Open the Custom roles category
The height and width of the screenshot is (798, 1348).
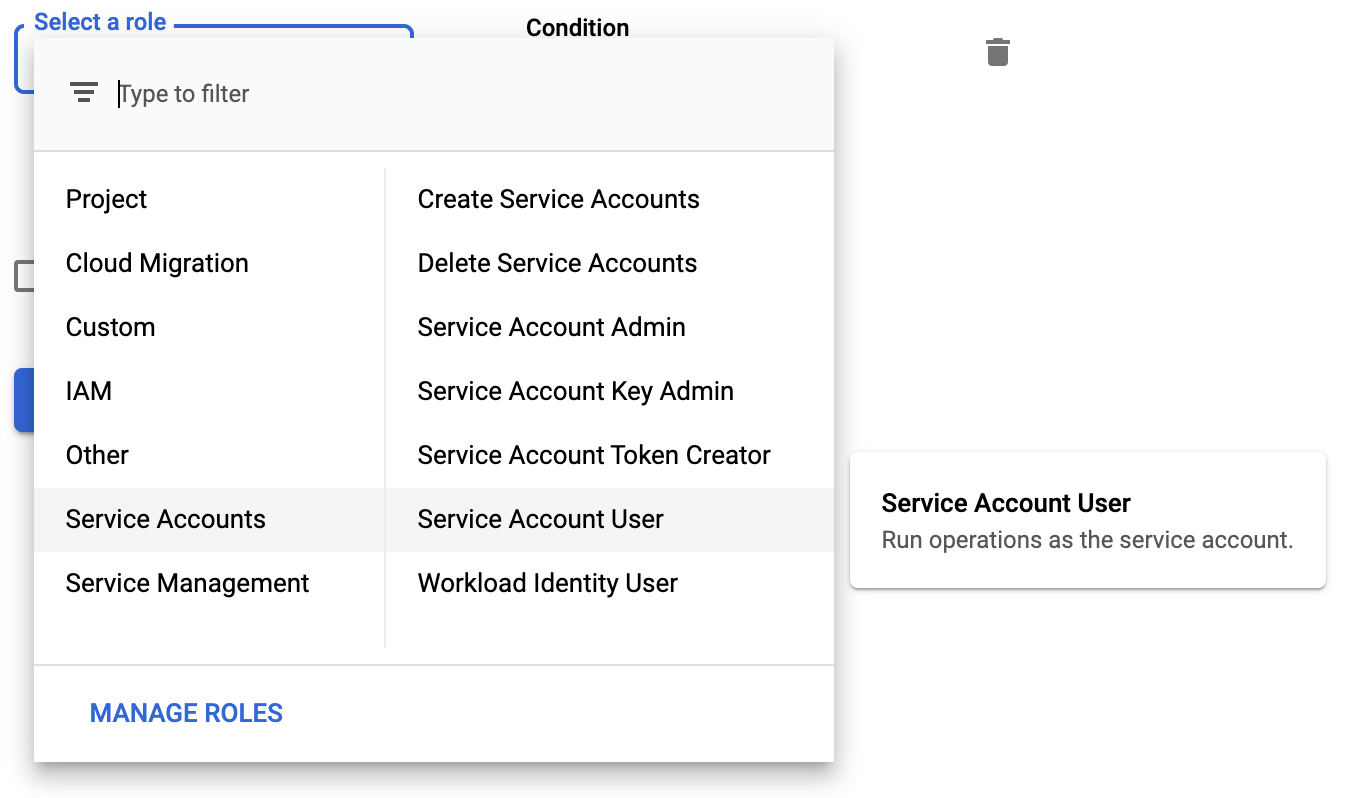tap(110, 327)
